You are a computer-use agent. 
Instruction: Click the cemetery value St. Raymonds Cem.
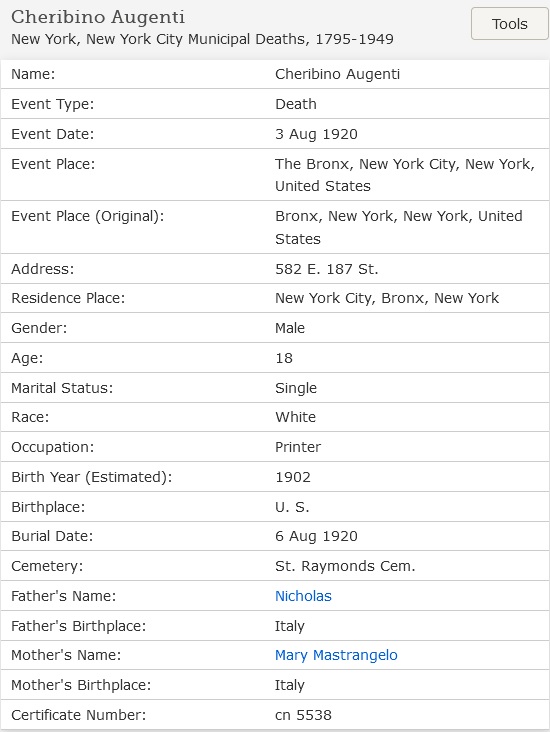[345, 566]
